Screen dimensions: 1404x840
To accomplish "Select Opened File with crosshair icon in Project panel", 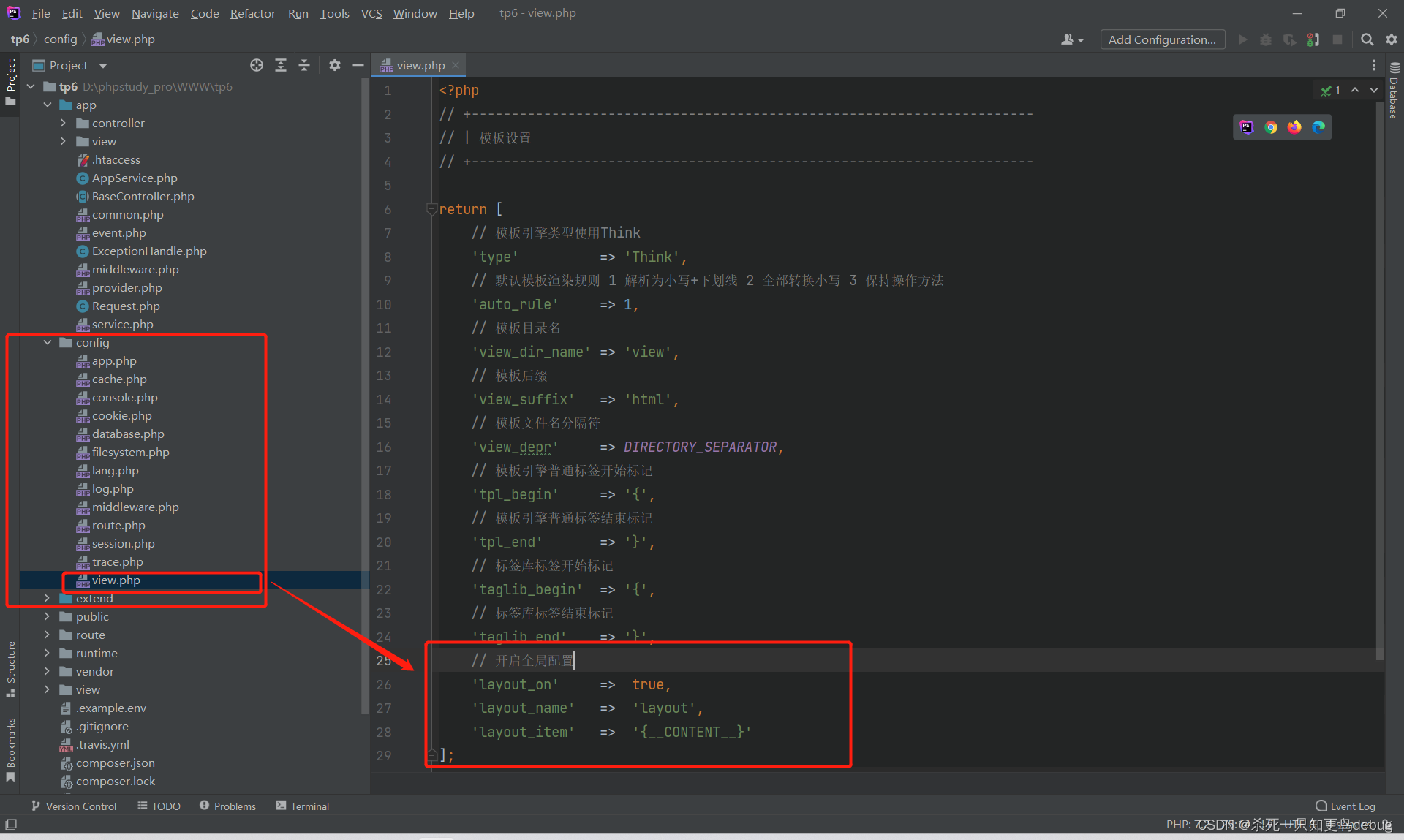I will click(257, 65).
